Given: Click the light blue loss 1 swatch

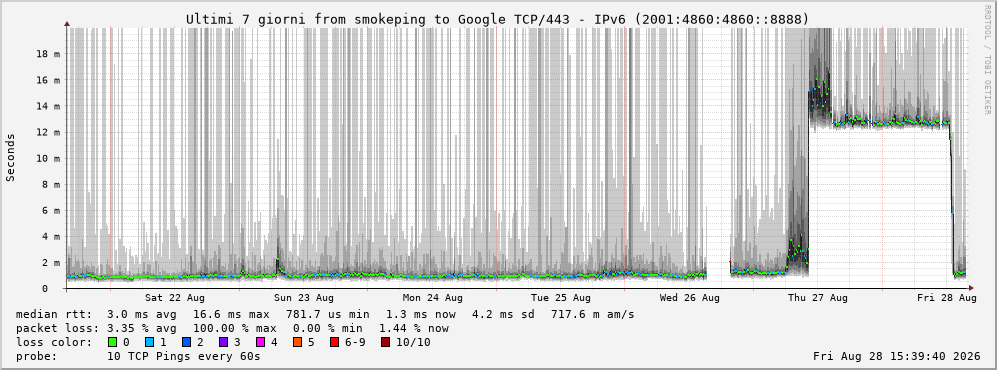Looking at the screenshot, I should coord(149,343).
